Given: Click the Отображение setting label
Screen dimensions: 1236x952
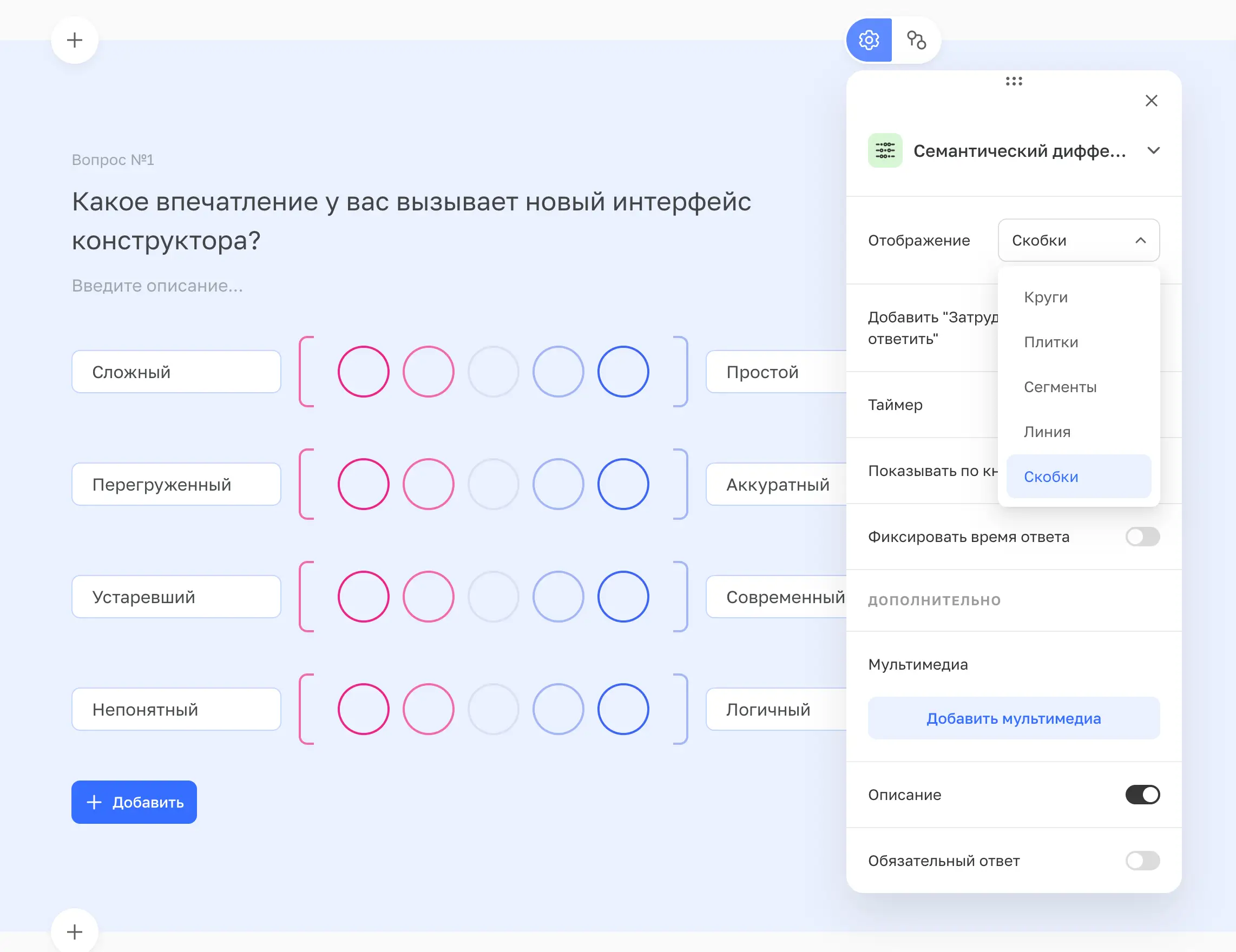Looking at the screenshot, I should [x=919, y=240].
